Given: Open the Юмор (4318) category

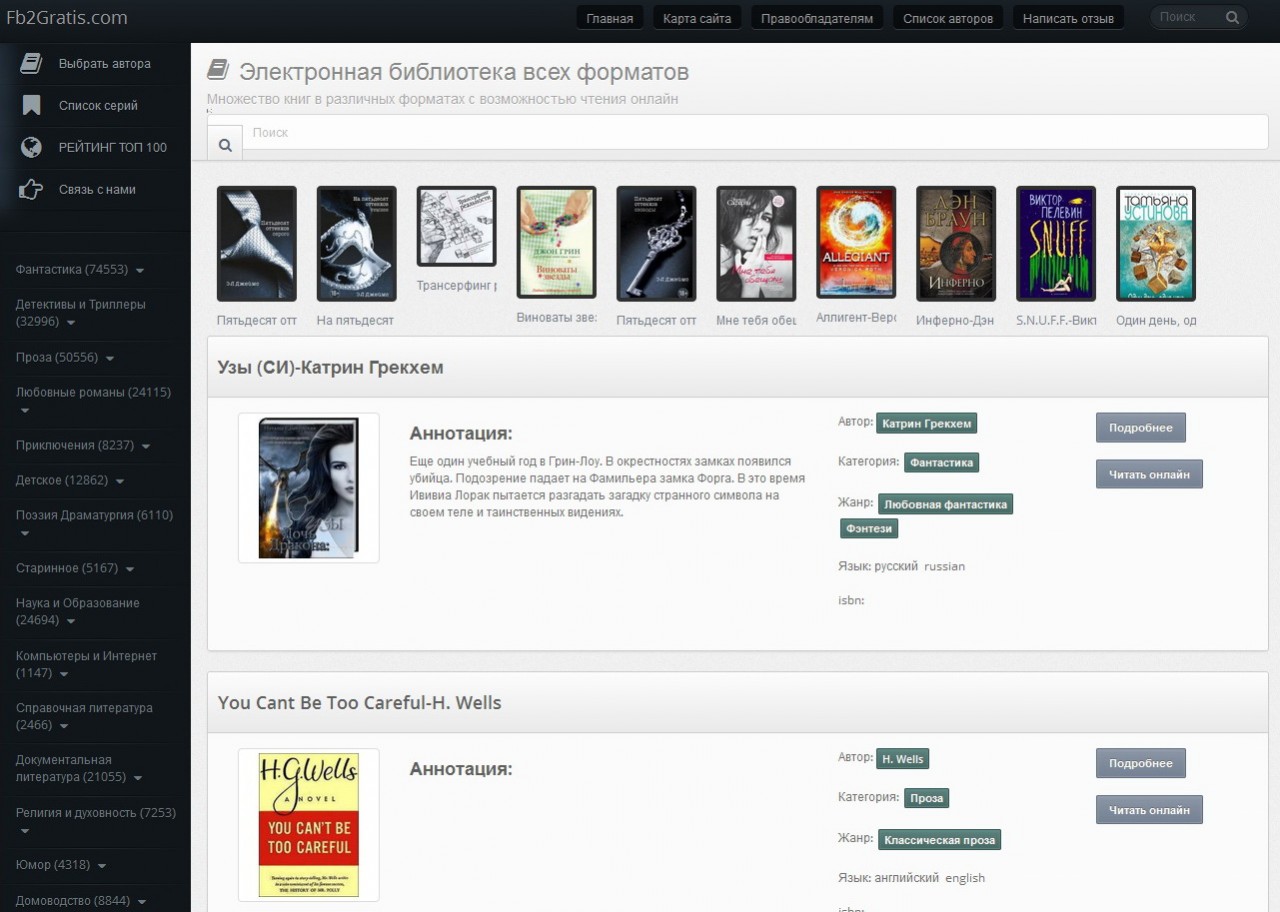Looking at the screenshot, I should tap(61, 865).
